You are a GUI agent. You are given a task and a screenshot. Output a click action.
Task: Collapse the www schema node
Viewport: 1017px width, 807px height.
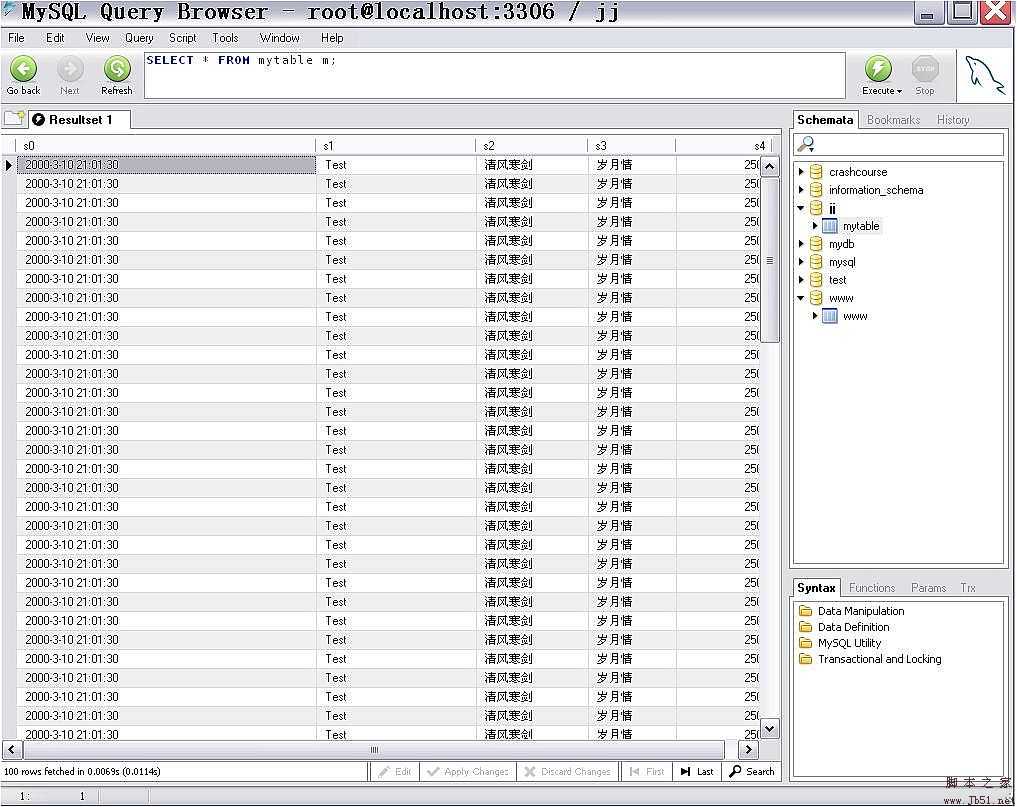pyautogui.click(x=801, y=298)
